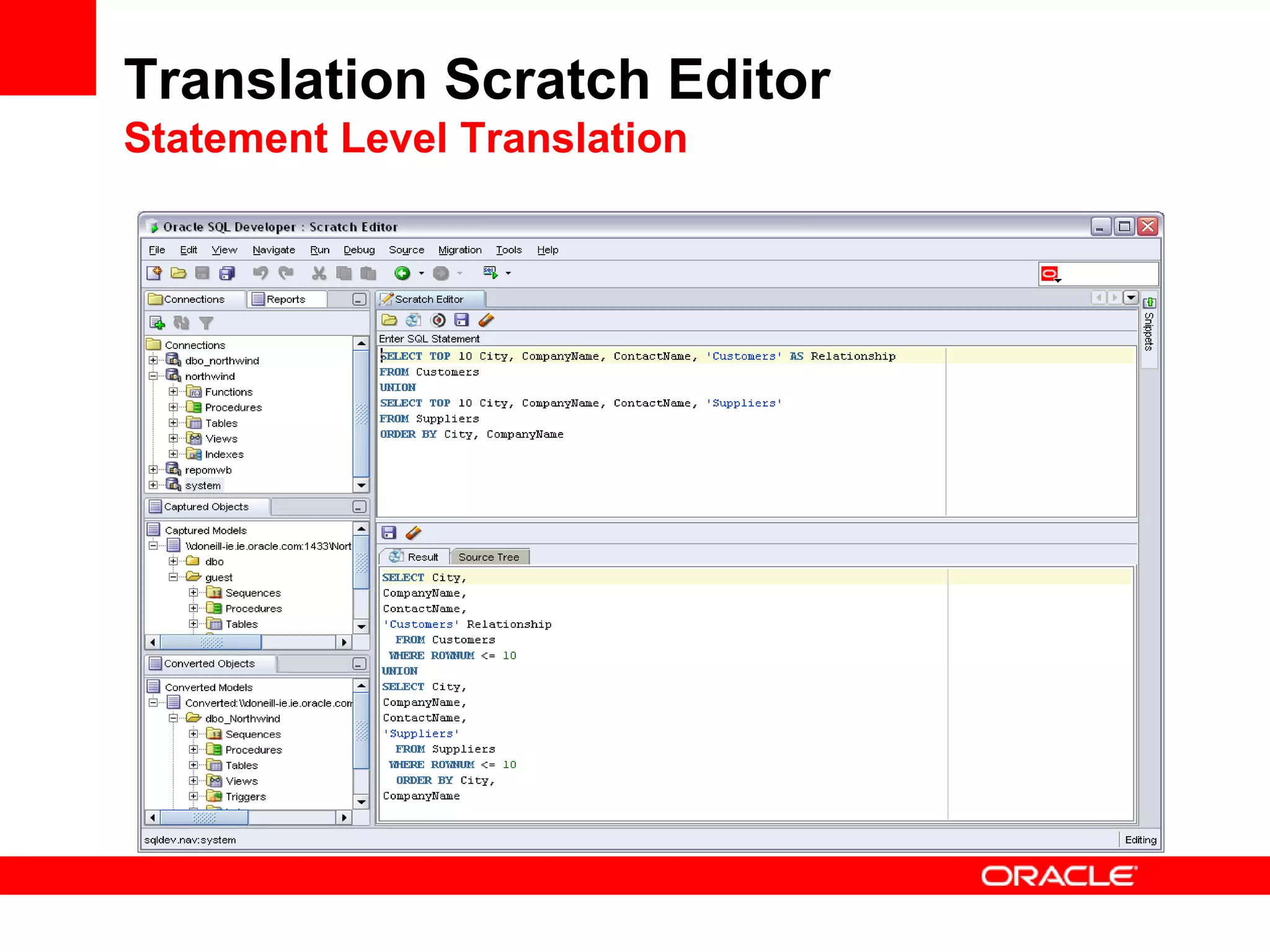Click the Refresh connections icon
This screenshot has height=952, width=1270.
click(x=181, y=322)
